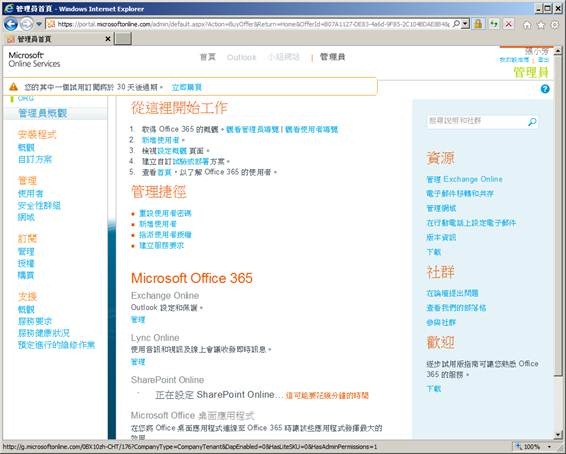Open the blue question-mark help icon
Image resolution: width=566 pixels, height=454 pixels.
click(x=545, y=89)
